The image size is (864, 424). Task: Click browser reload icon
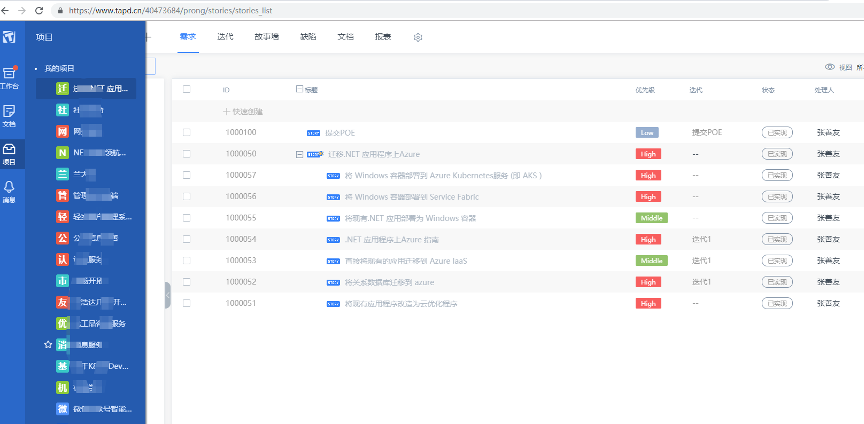point(39,10)
